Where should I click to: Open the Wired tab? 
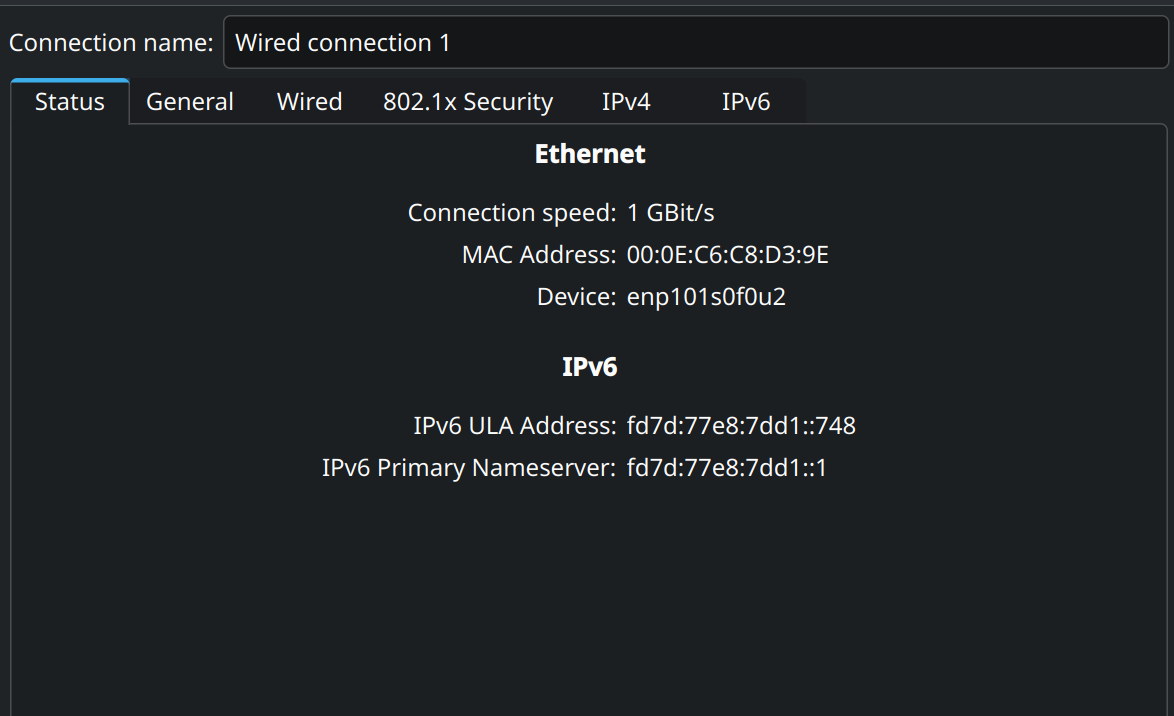click(309, 102)
